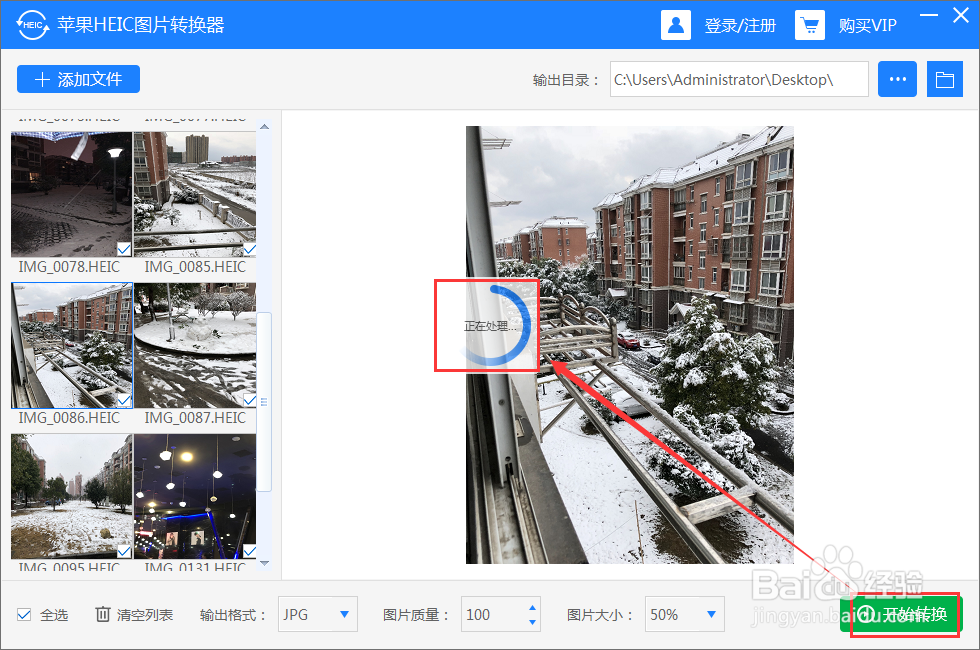Open the 登录/注册 menu

(x=740, y=24)
